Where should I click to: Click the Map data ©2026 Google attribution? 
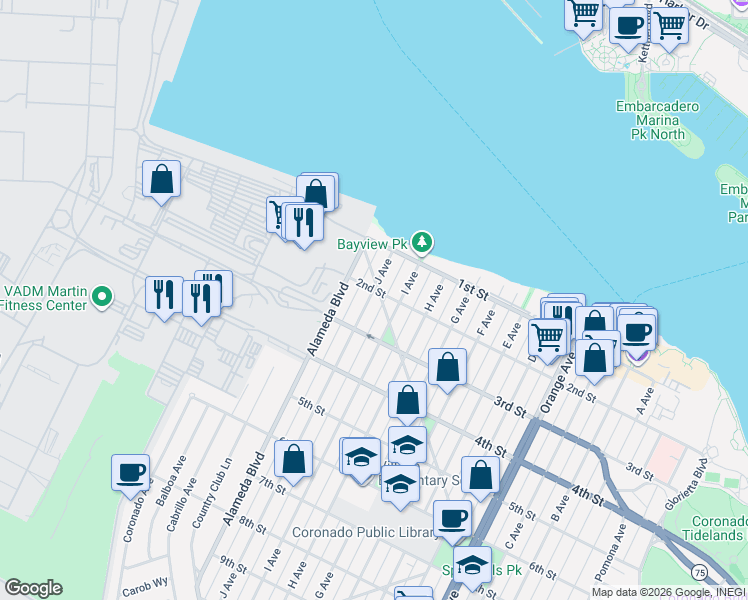[x=668, y=593]
